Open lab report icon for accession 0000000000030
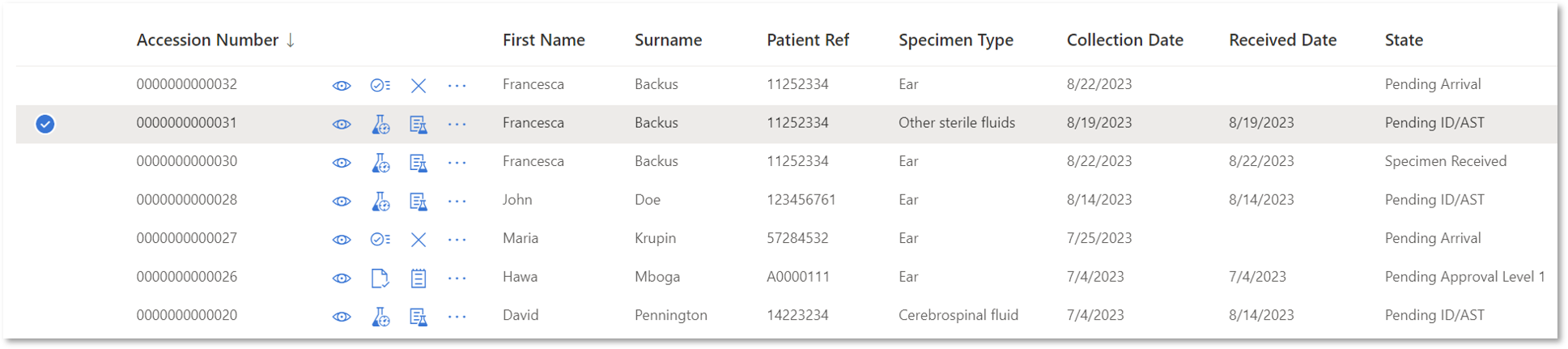This screenshot has height=349, width=1568. [419, 163]
